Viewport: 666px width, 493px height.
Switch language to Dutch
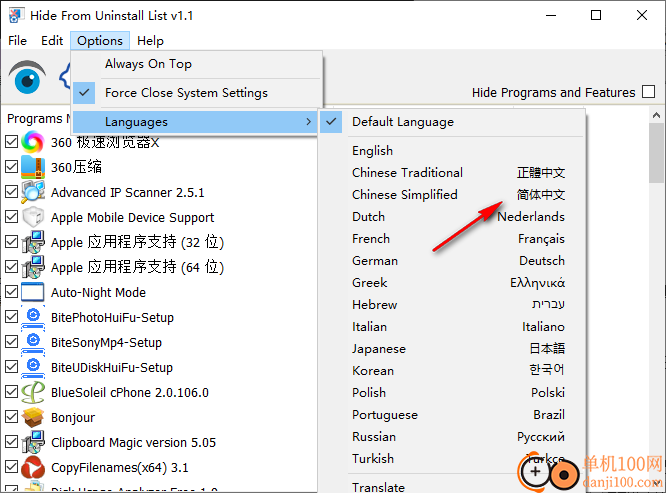click(452, 217)
